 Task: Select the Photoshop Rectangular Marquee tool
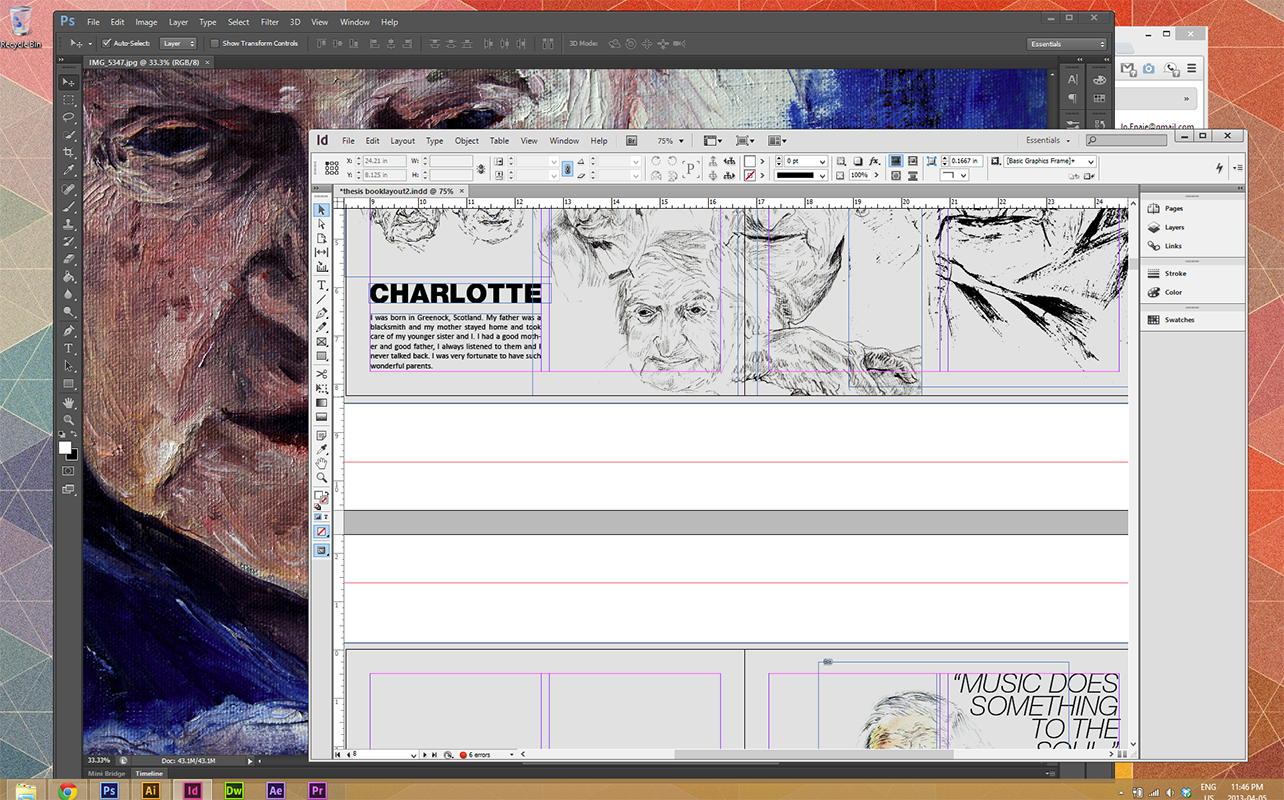point(68,100)
